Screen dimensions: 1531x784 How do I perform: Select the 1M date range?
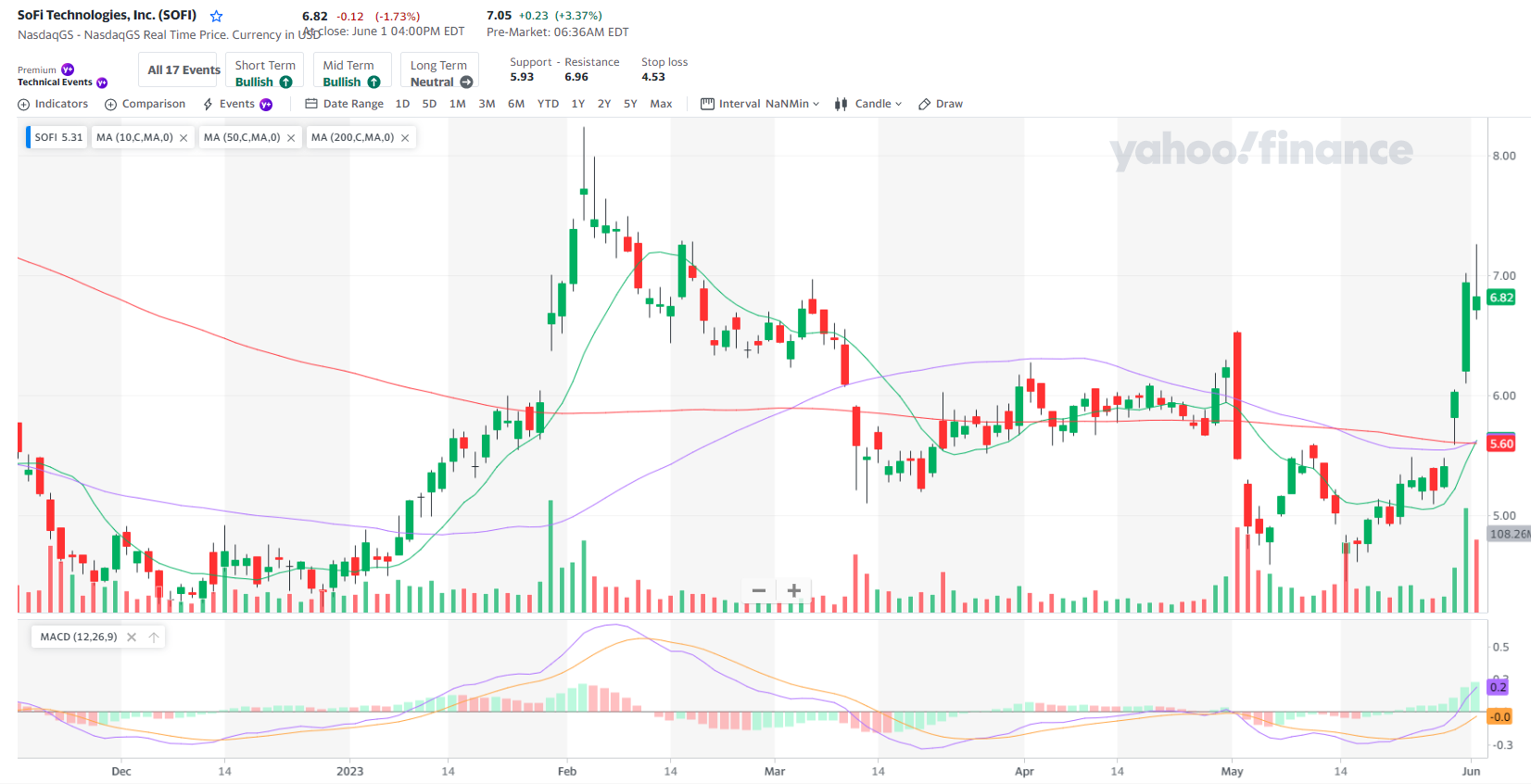click(458, 104)
